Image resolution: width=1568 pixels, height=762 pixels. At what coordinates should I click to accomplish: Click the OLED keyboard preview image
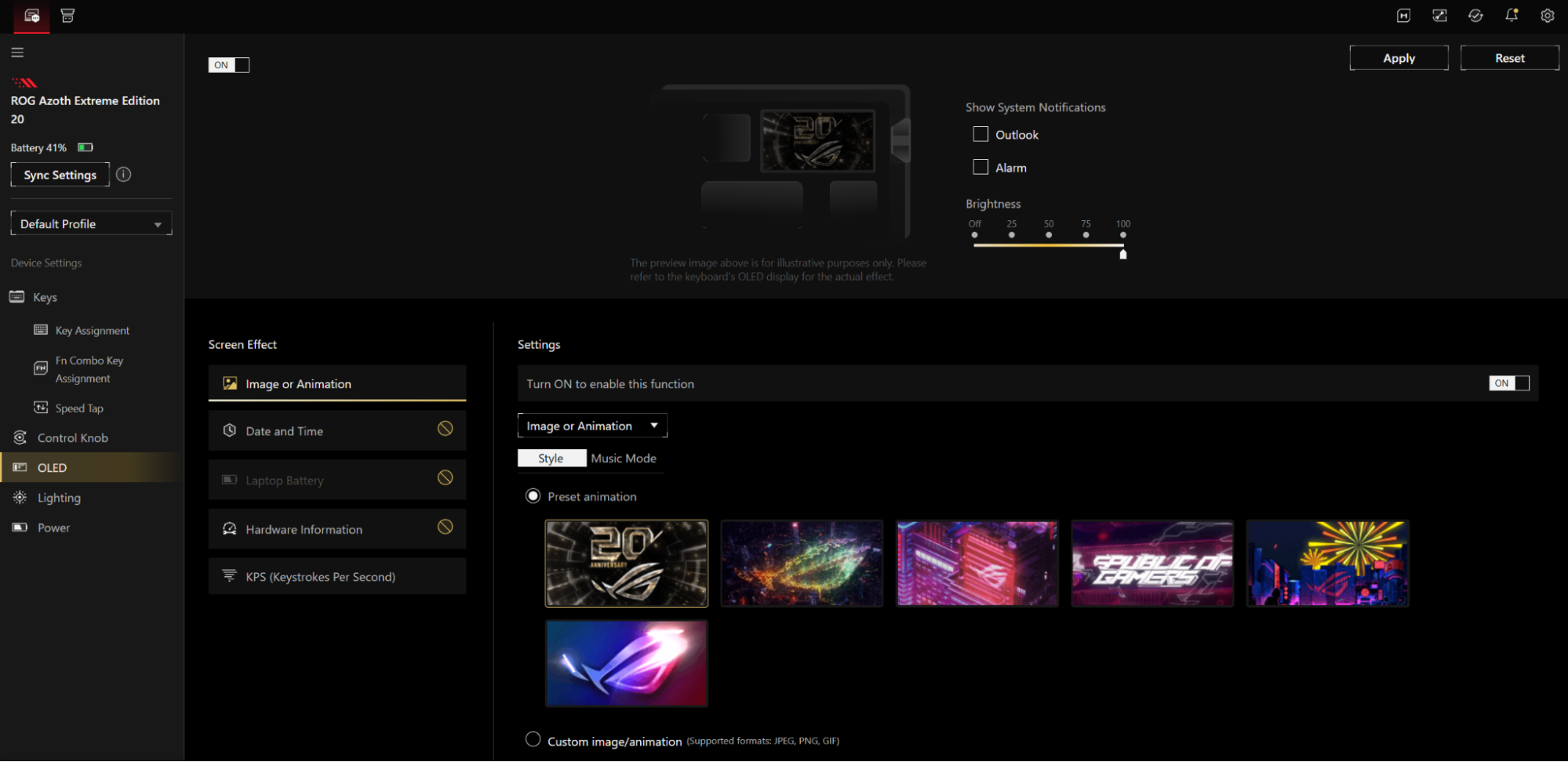pos(818,141)
